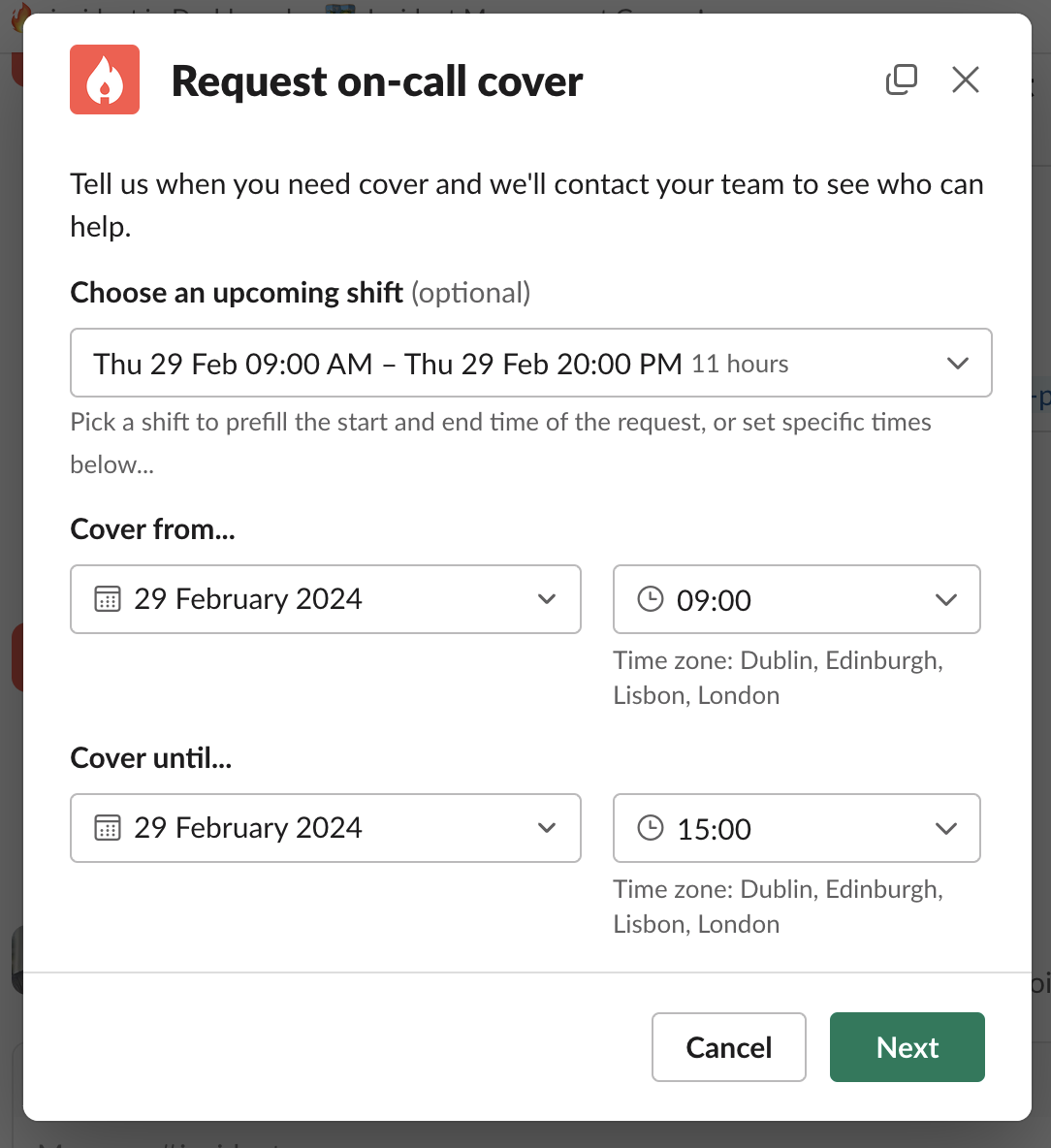The width and height of the screenshot is (1051, 1148).
Task: Open modal in new window icon
Action: point(902,80)
